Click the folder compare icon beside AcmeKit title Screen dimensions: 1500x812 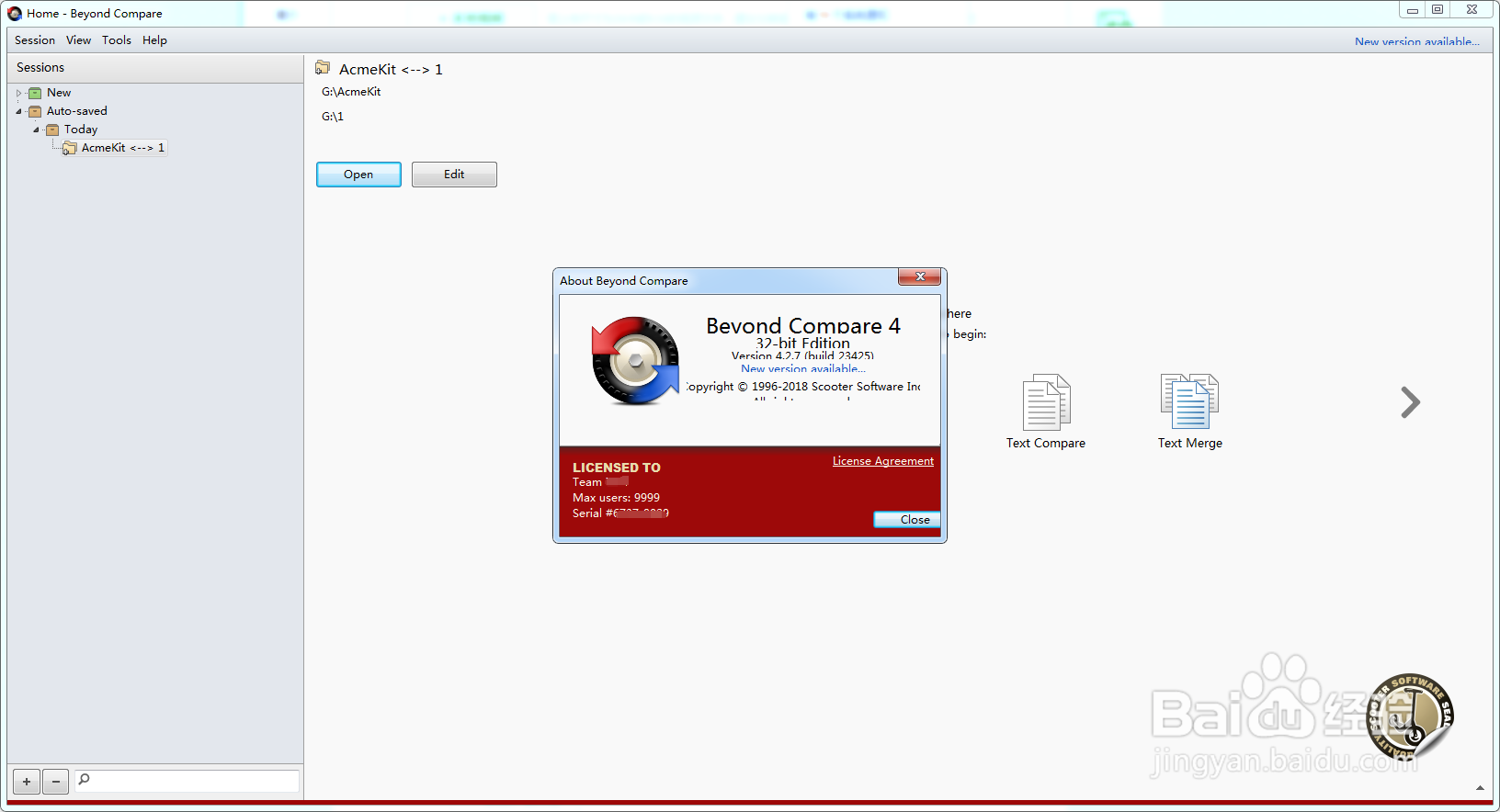pos(323,68)
